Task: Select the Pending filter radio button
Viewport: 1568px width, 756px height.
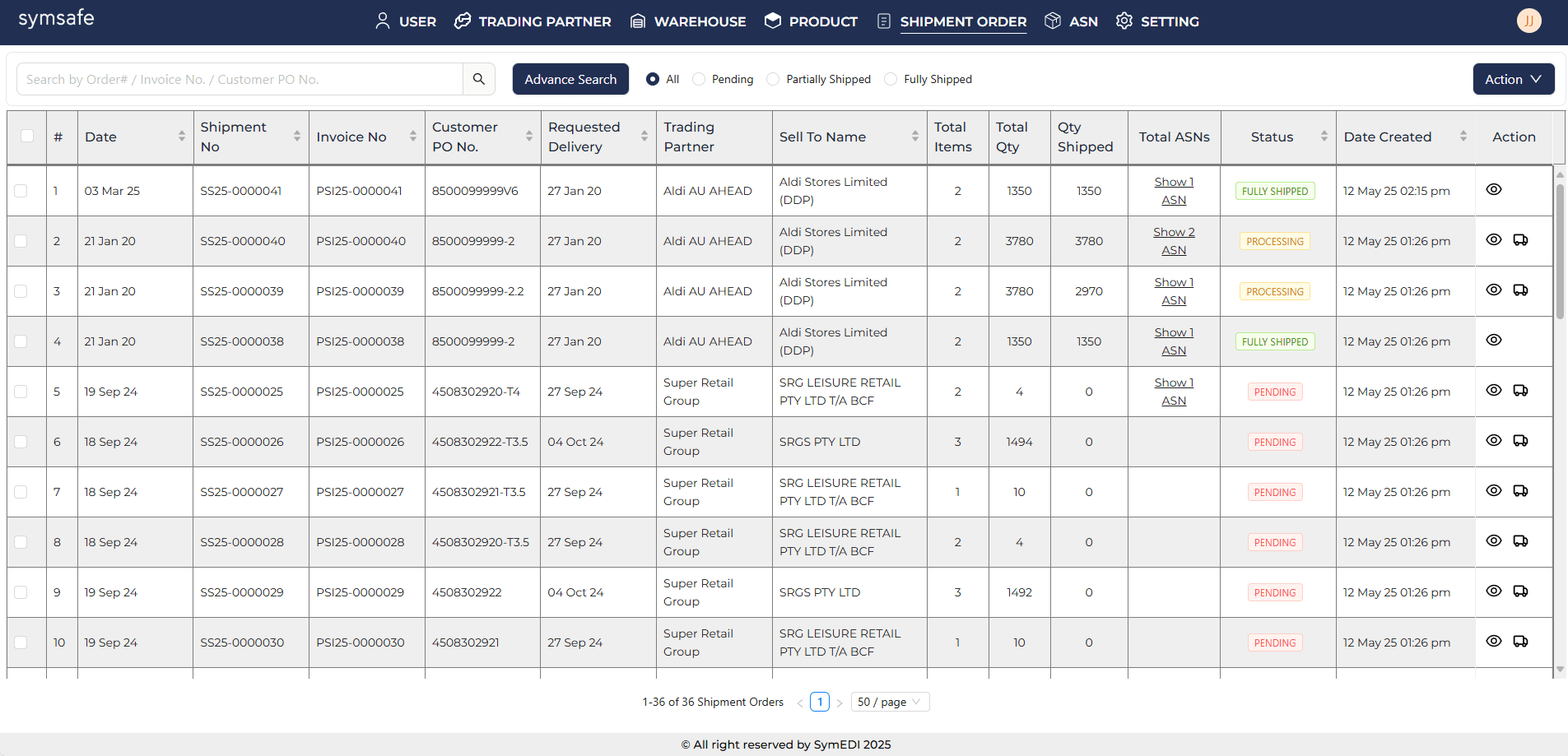Action: point(699,79)
